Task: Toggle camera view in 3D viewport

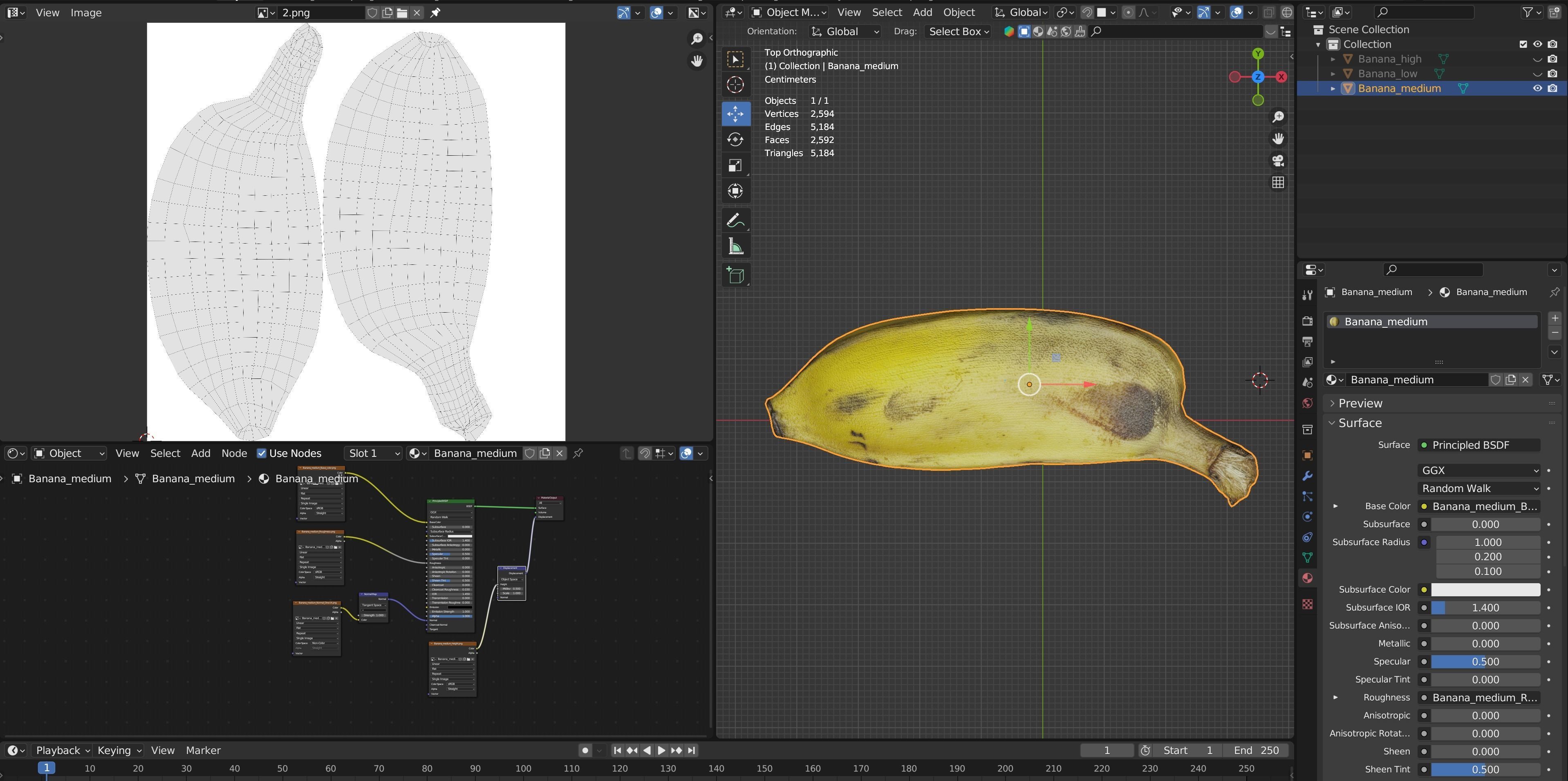Action: [x=1278, y=161]
